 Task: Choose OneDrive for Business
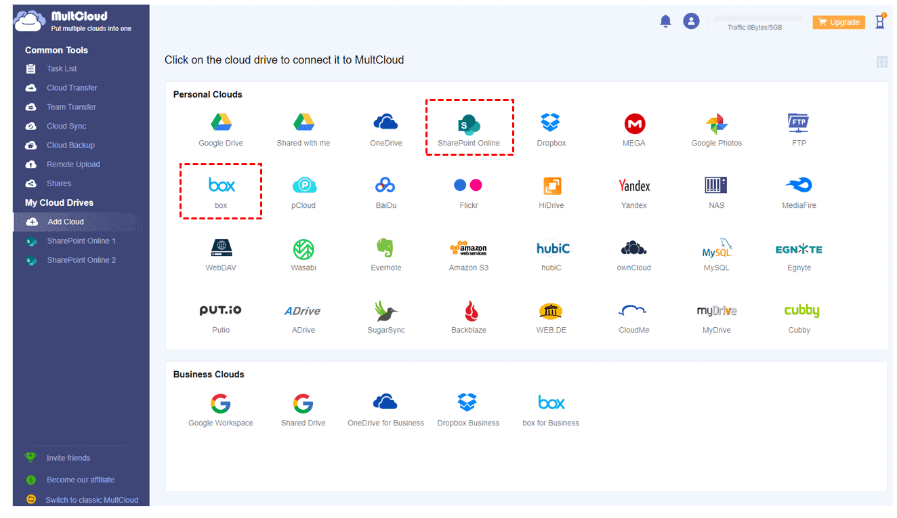(385, 402)
